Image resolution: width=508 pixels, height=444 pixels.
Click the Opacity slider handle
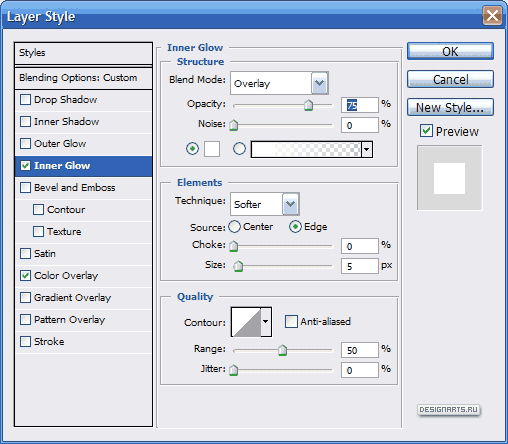pos(309,105)
